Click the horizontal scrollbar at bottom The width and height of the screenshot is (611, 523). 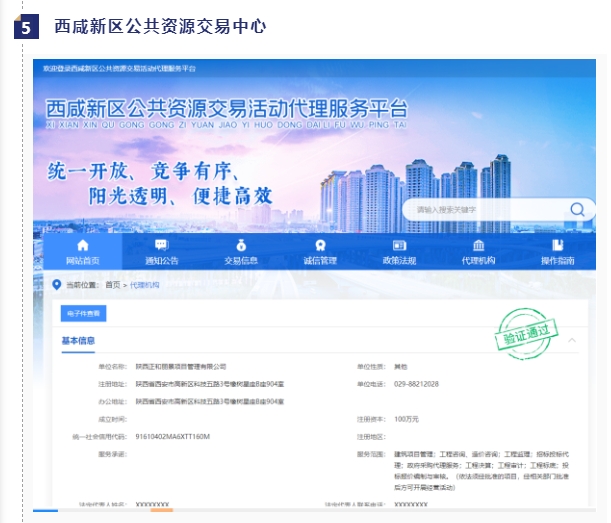click(314, 510)
